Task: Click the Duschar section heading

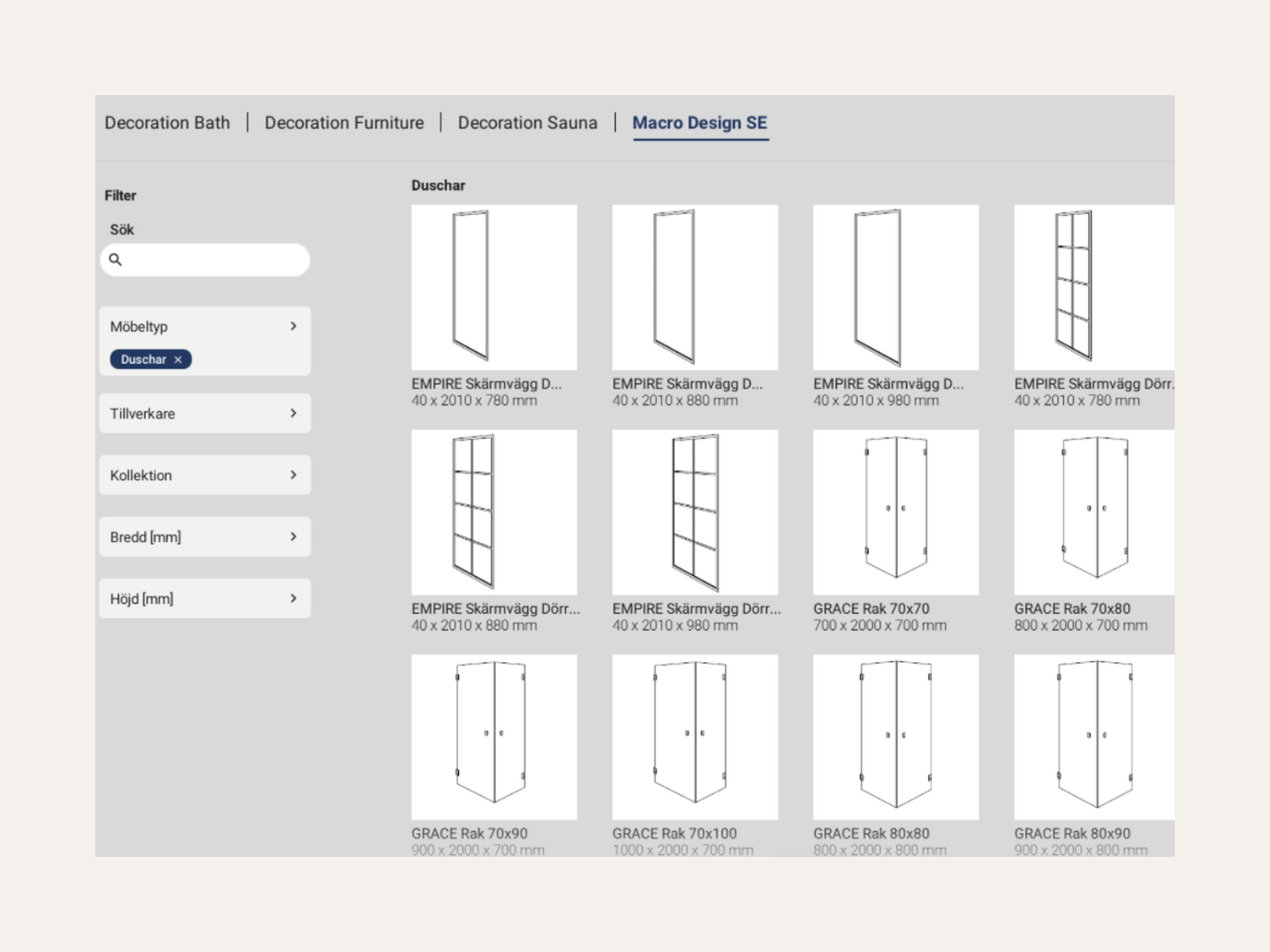Action: point(439,186)
